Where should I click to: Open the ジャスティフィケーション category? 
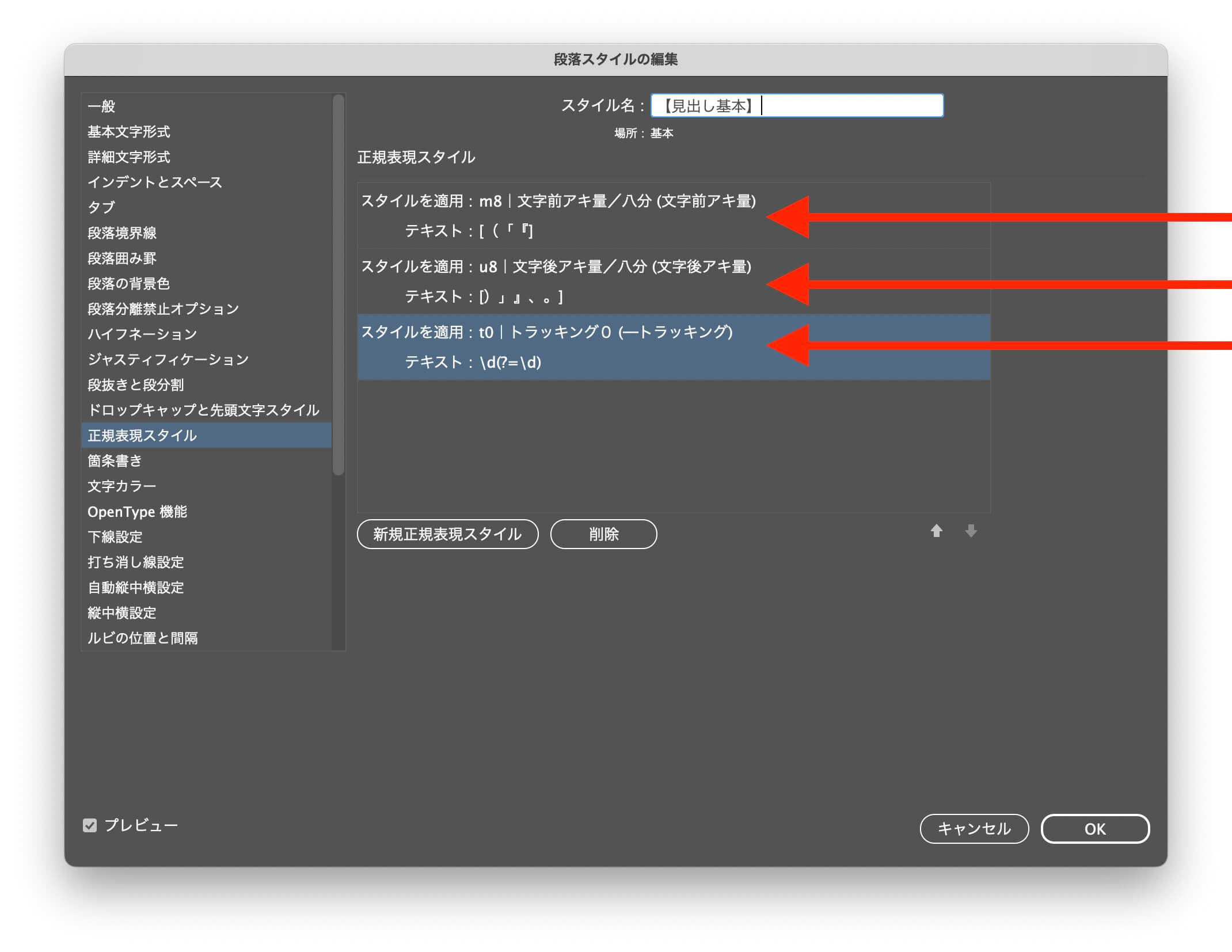point(168,360)
